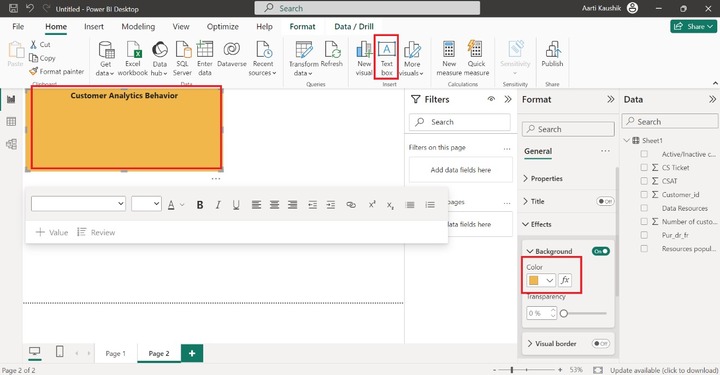This screenshot has height=375, width=720.
Task: Check the Pur_dr_fr field checkbox
Action: (644, 235)
